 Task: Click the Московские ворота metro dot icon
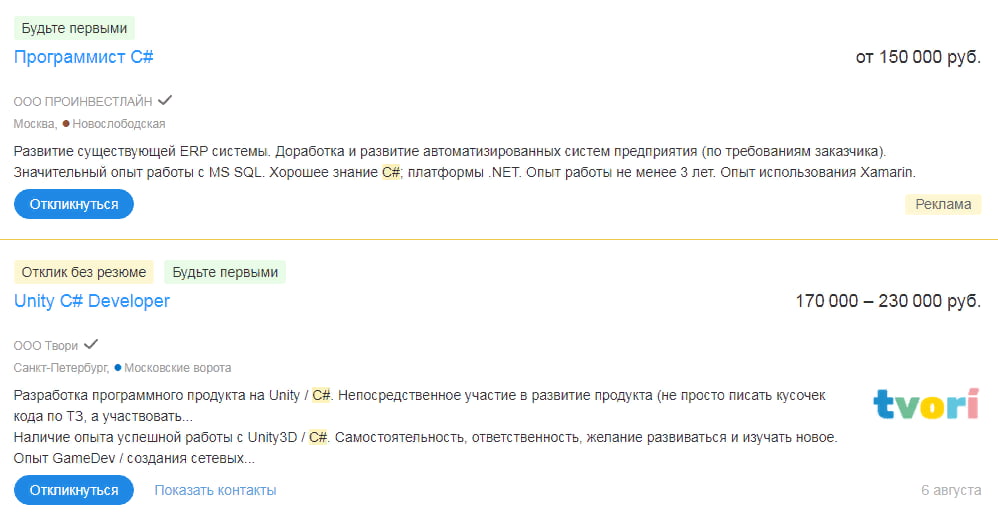point(117,368)
